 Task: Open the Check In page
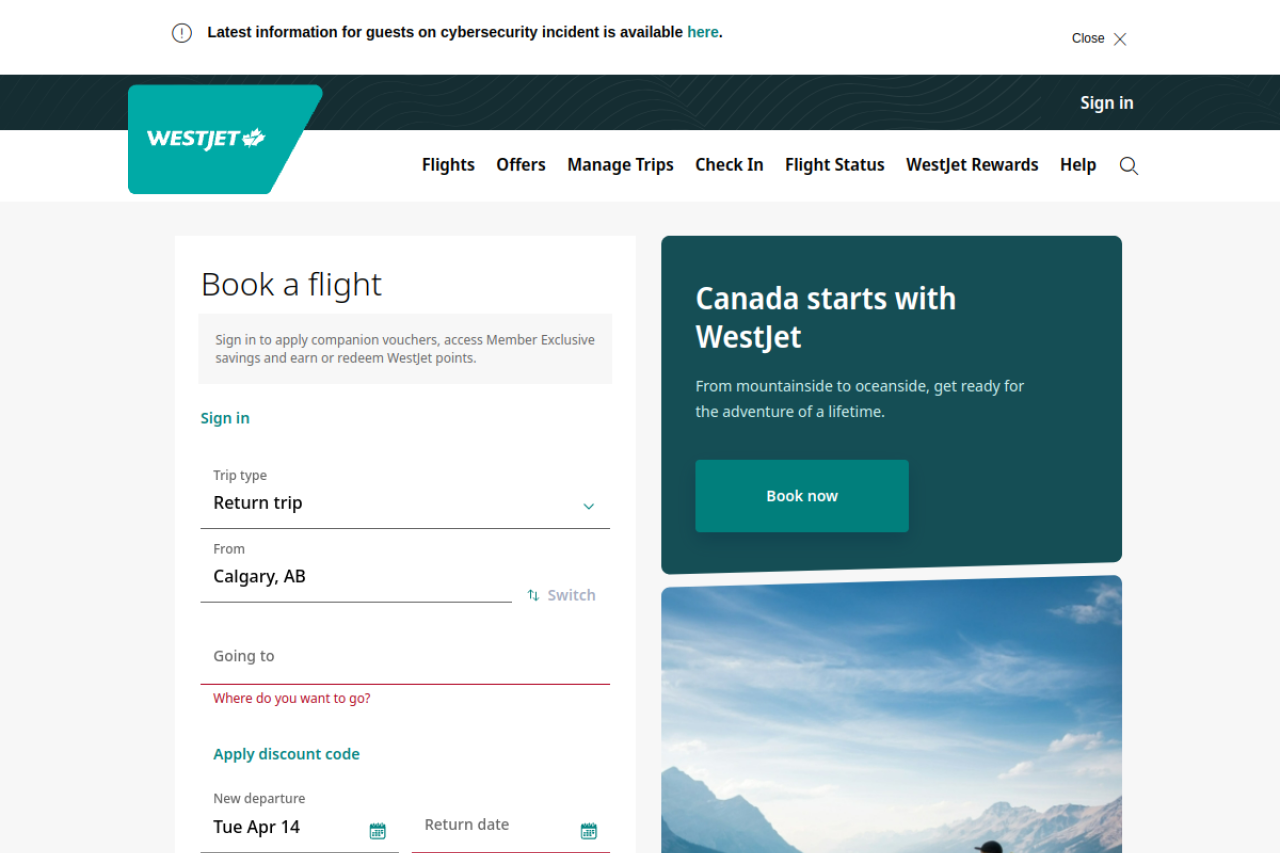(x=729, y=165)
